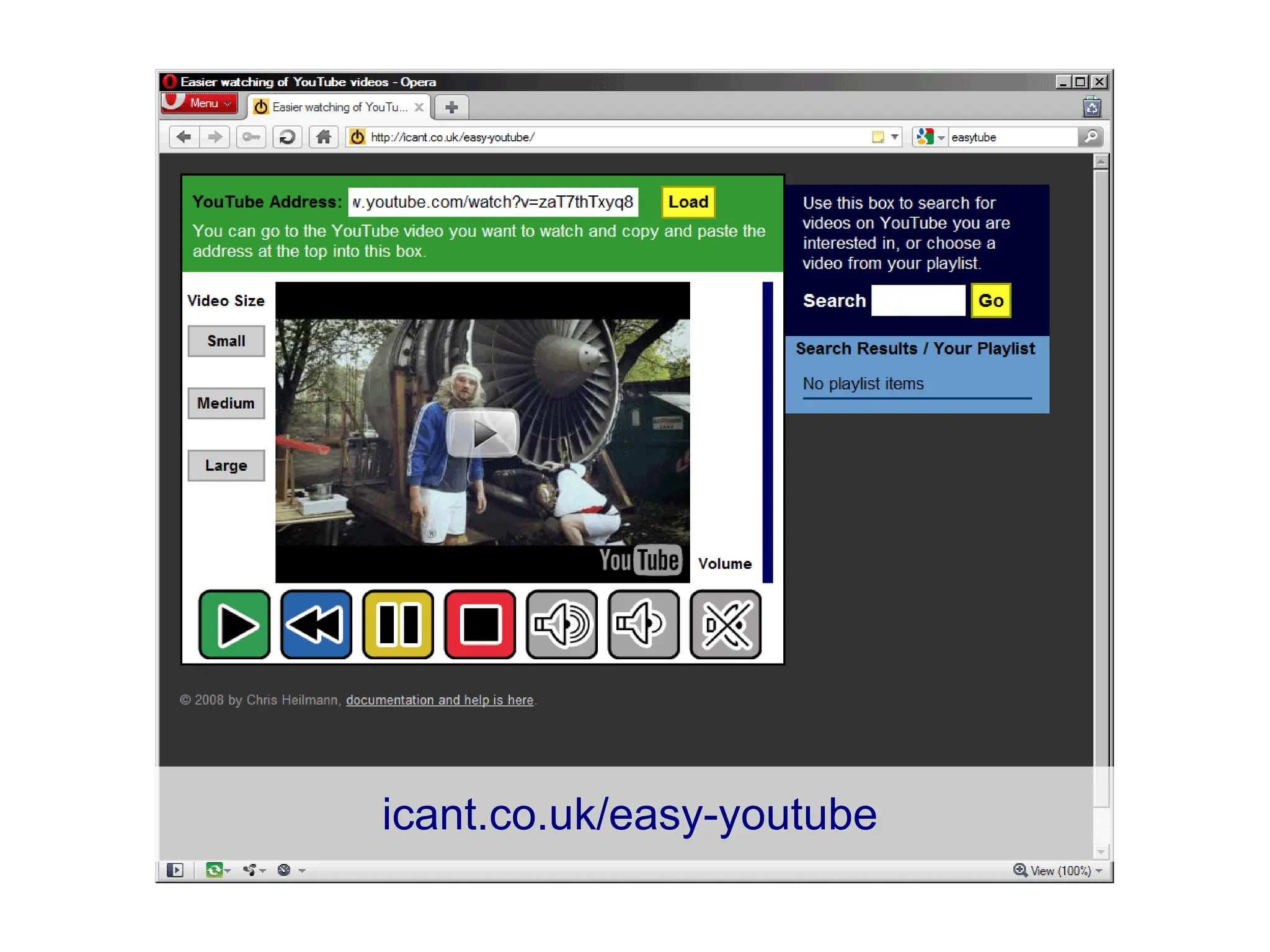Click Search Results / Your Playlist heading
This screenshot has width=1270, height=952.
tap(915, 349)
